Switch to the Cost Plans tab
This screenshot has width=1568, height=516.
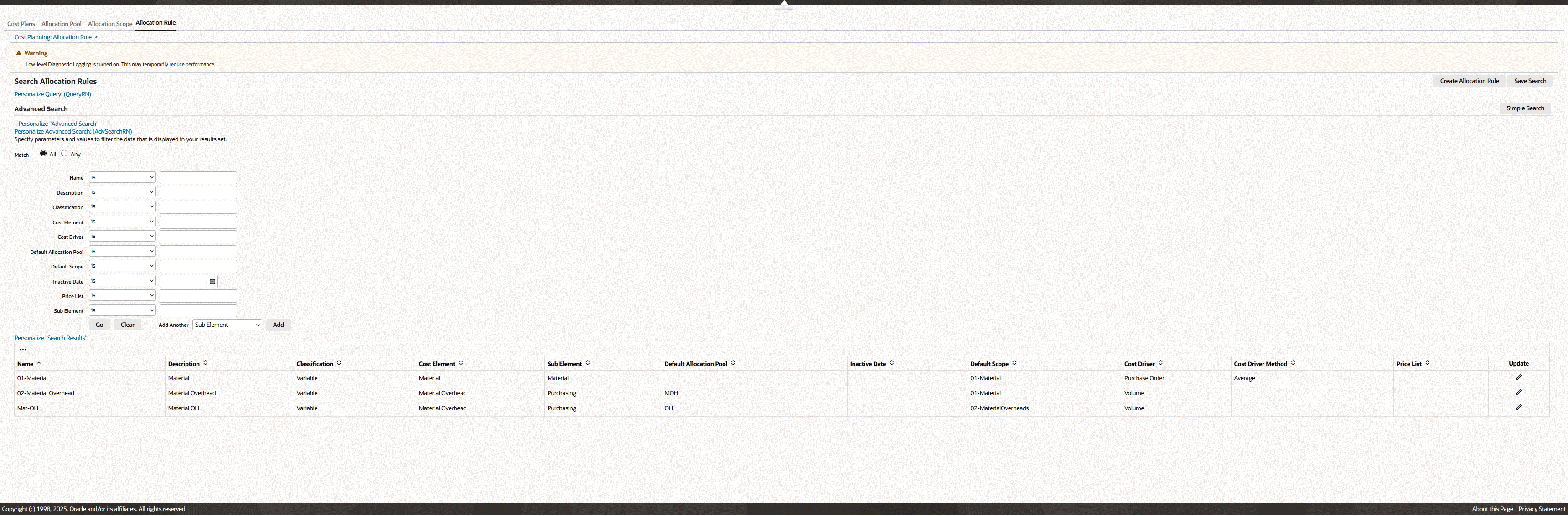[x=21, y=24]
